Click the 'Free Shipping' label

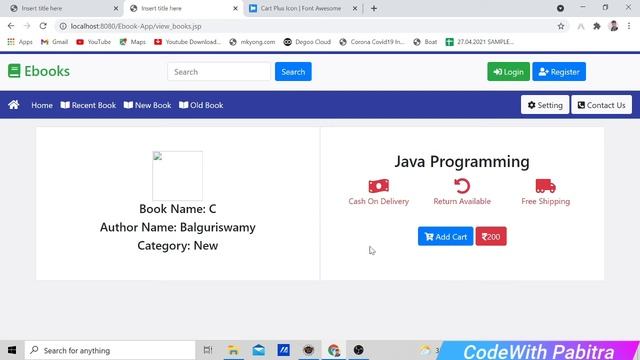(x=545, y=201)
